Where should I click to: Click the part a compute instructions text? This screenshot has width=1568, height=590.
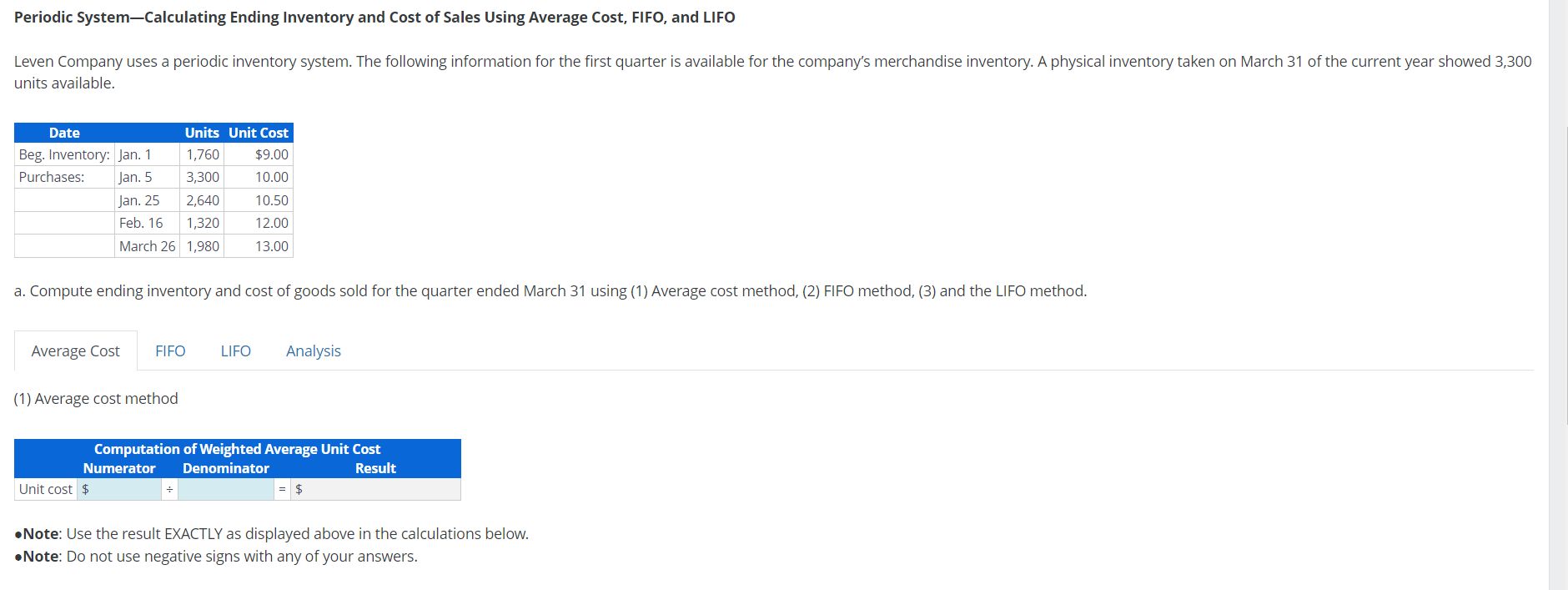550,290
